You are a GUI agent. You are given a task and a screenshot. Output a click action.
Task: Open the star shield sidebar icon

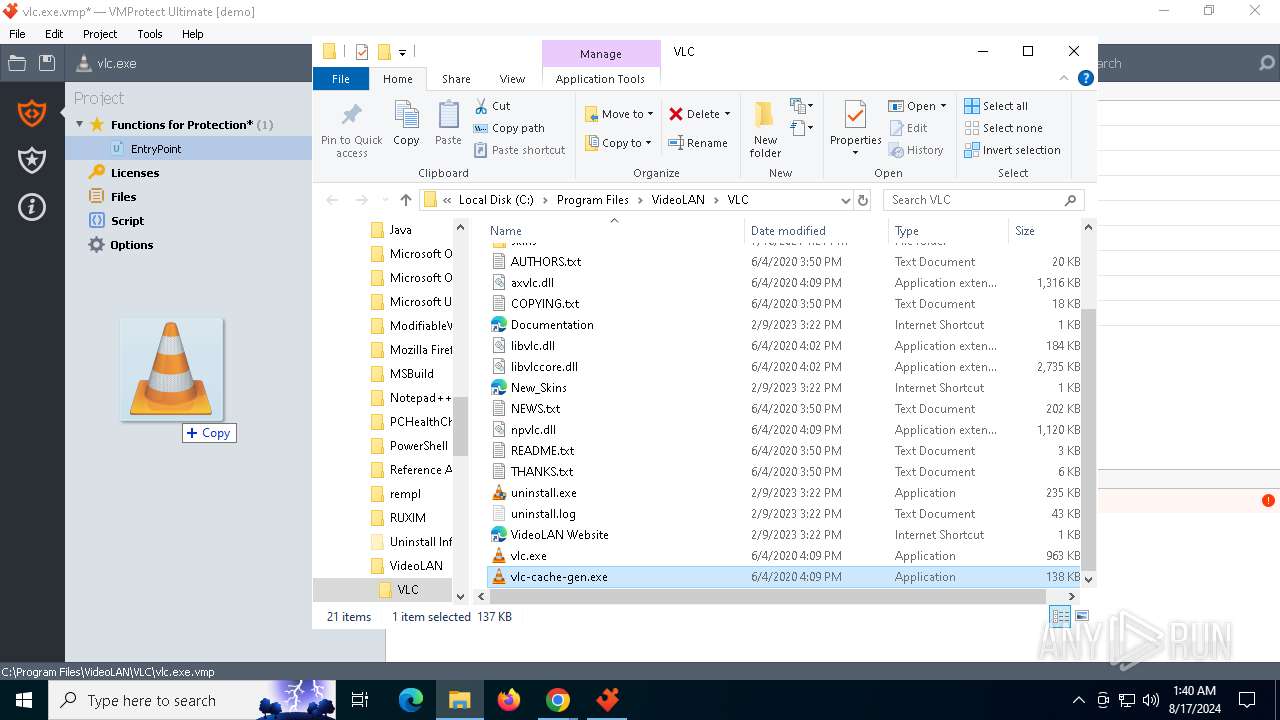[32, 160]
